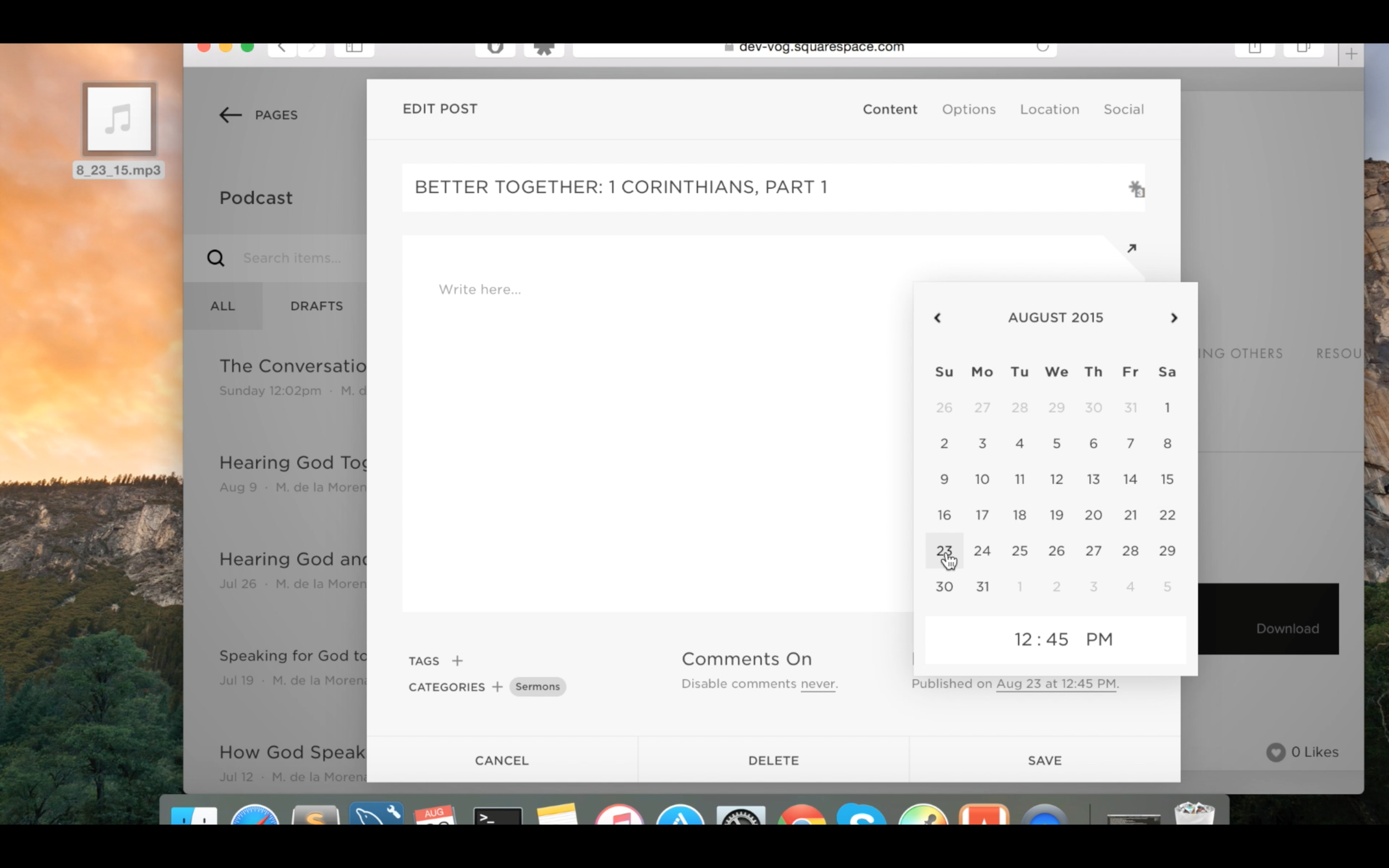The height and width of the screenshot is (868, 1389).
Task: Open Trash in the Dock
Action: tap(1195, 814)
